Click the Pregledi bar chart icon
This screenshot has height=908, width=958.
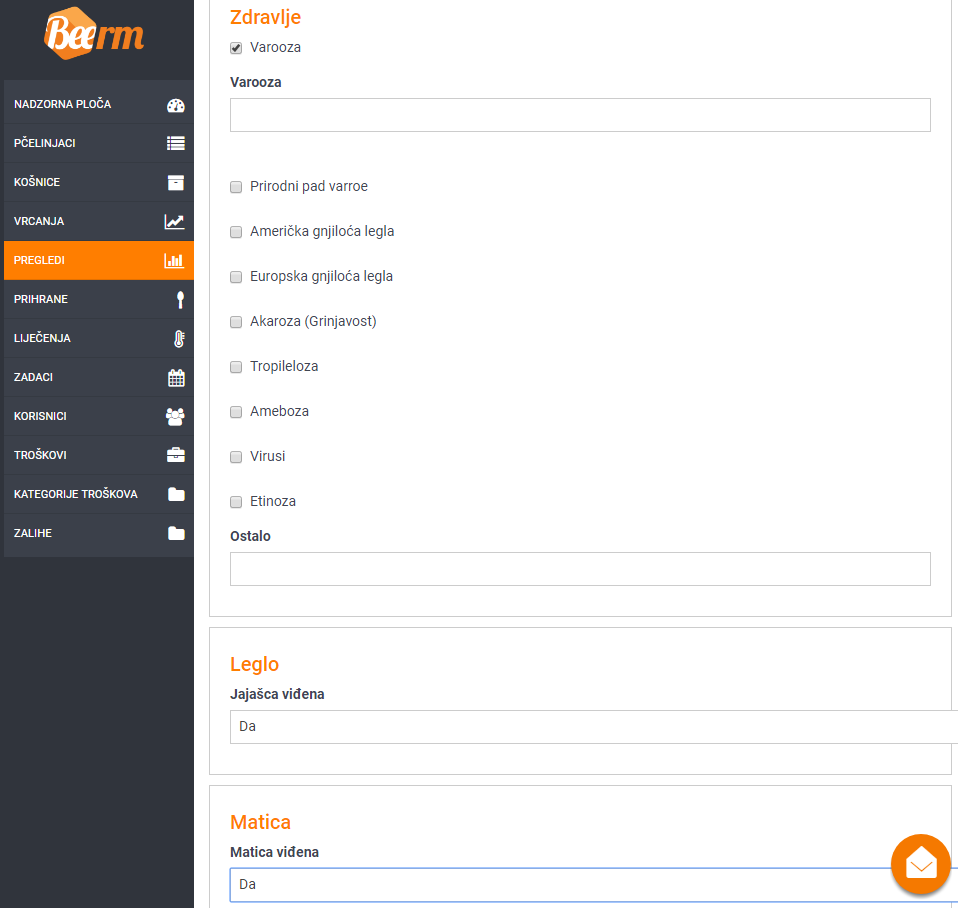174,260
